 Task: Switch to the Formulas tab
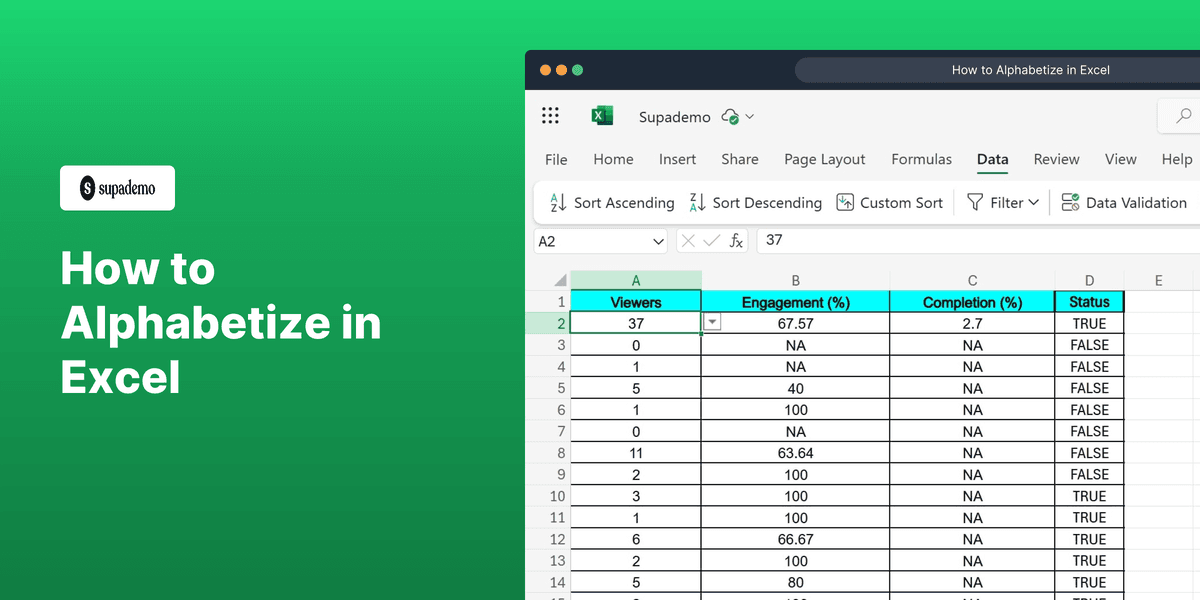(921, 159)
